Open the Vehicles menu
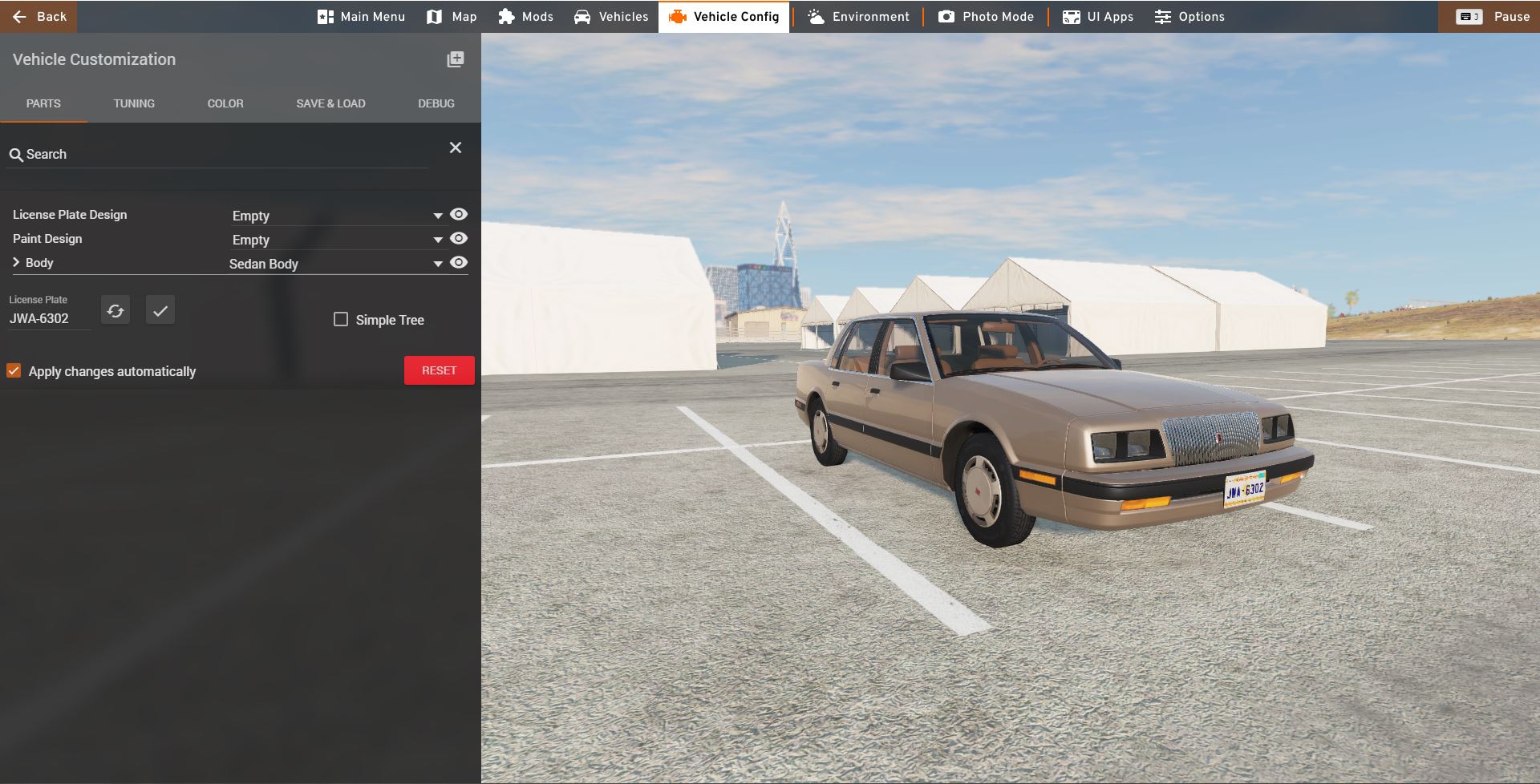 click(x=611, y=17)
